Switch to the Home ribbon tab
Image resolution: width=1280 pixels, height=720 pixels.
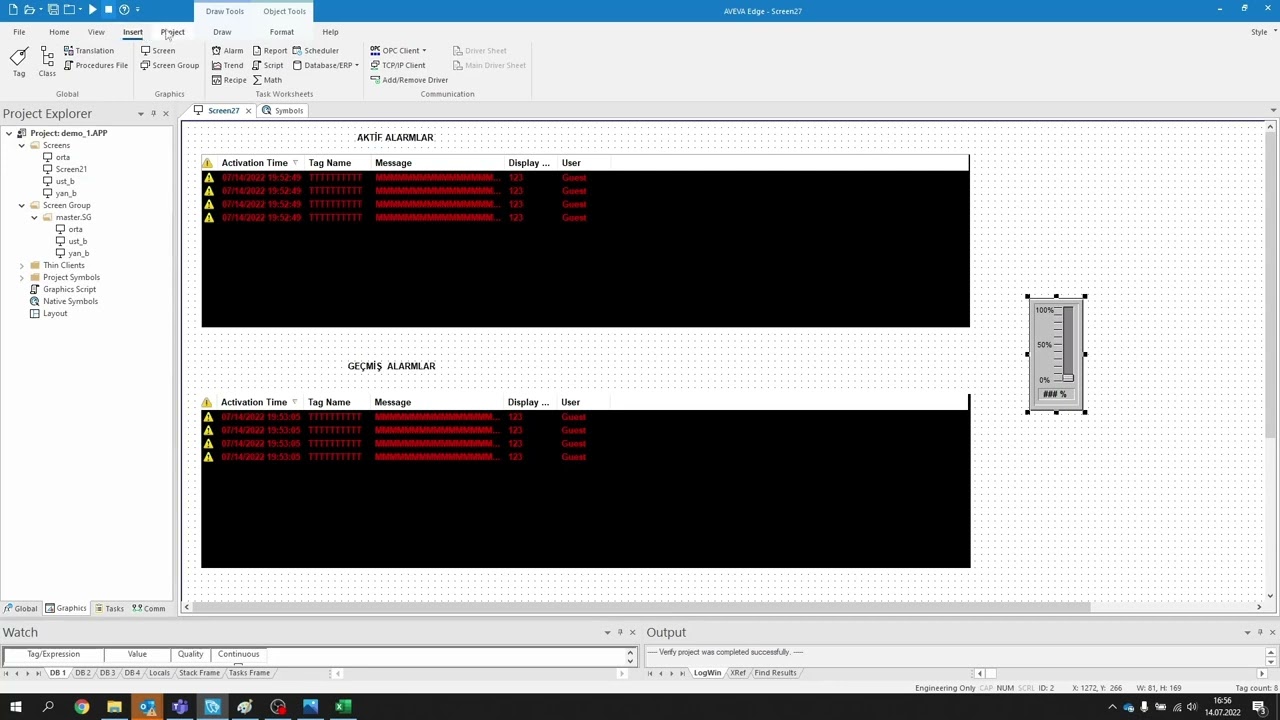pos(59,32)
